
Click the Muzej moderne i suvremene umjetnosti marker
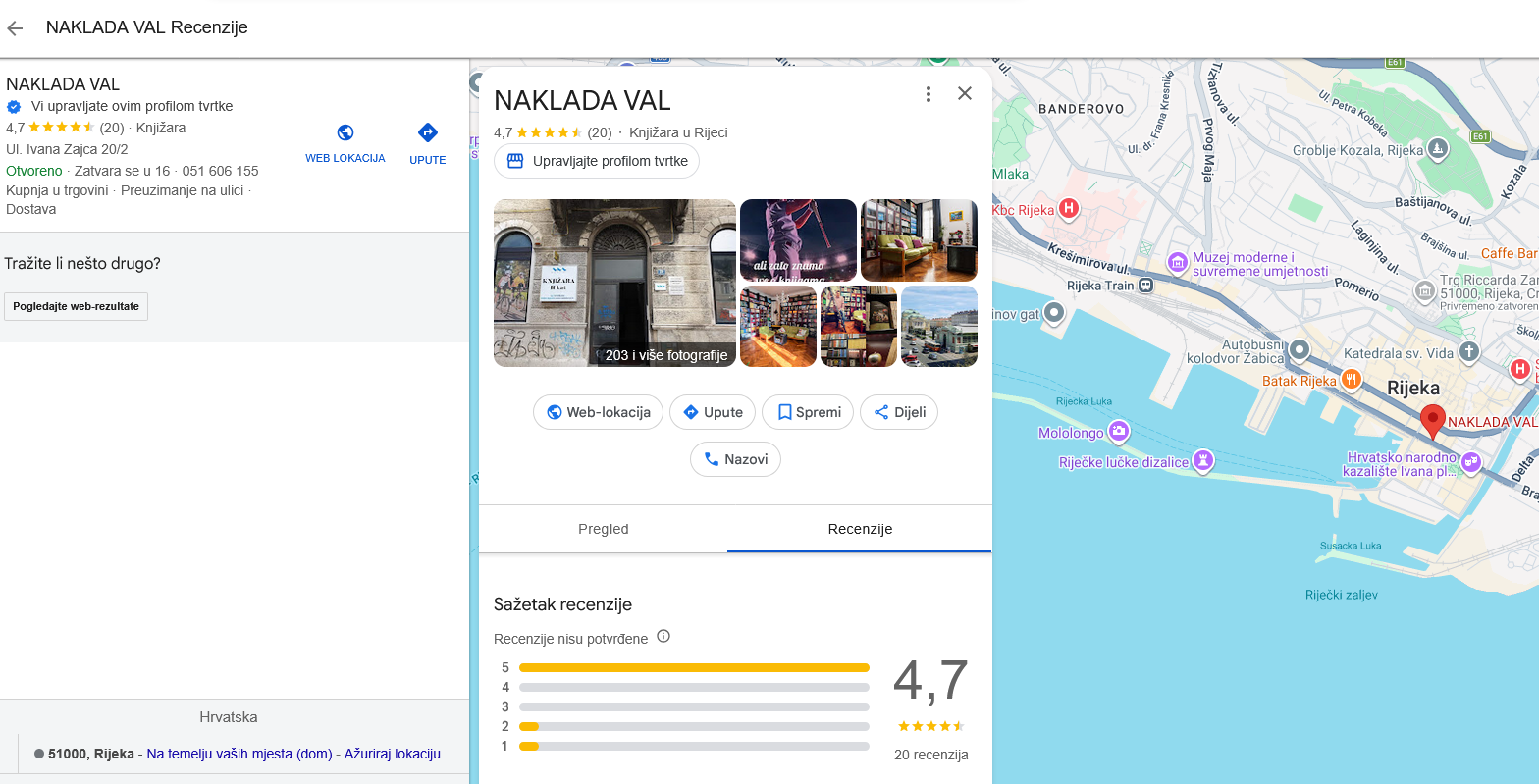click(1177, 263)
